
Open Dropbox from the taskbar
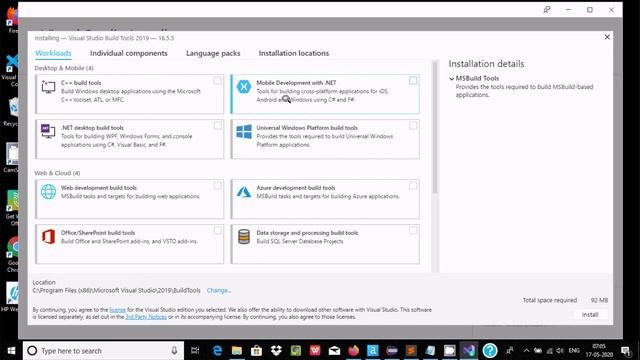click(x=276, y=351)
